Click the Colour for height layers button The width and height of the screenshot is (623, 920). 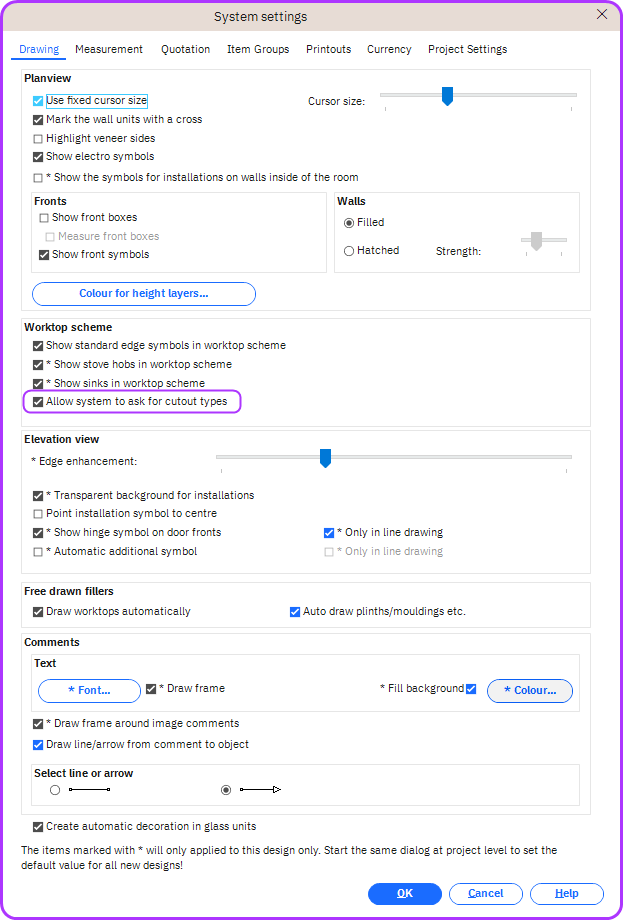pyautogui.click(x=144, y=294)
